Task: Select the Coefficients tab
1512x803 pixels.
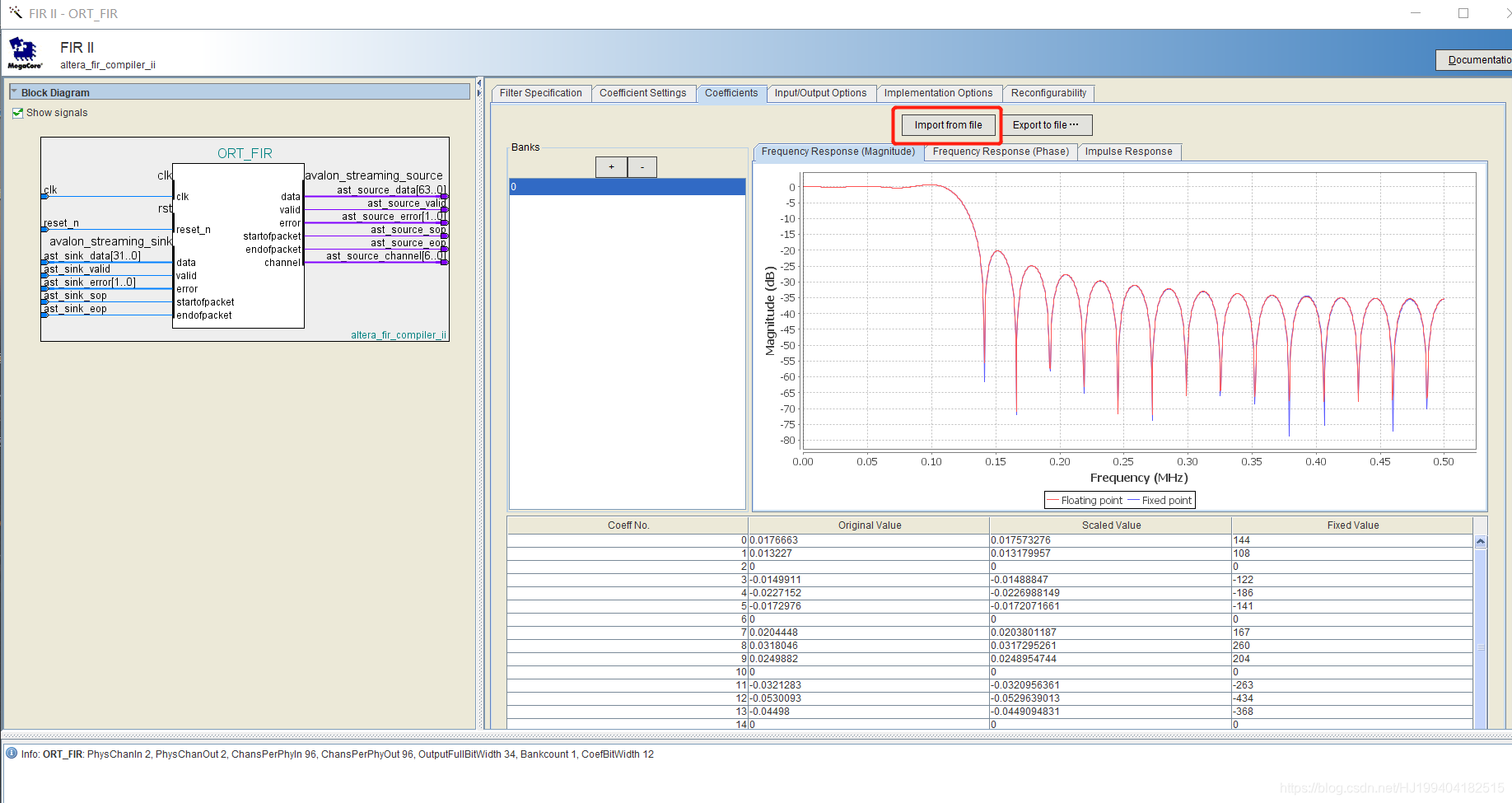Action: coord(731,93)
